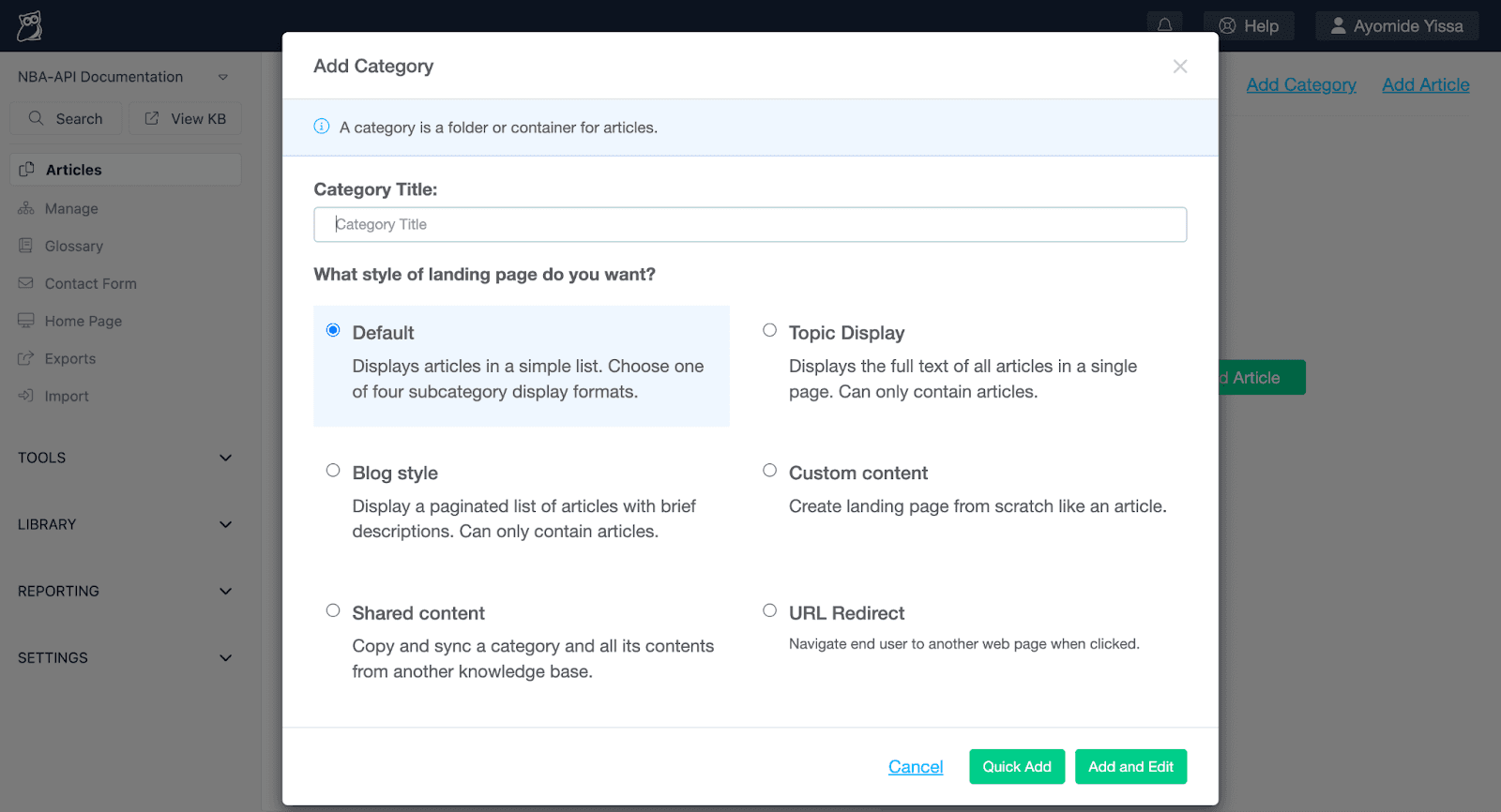Image resolution: width=1501 pixels, height=812 pixels.
Task: Click the green Article button behind dialog
Action: [x=1262, y=378]
